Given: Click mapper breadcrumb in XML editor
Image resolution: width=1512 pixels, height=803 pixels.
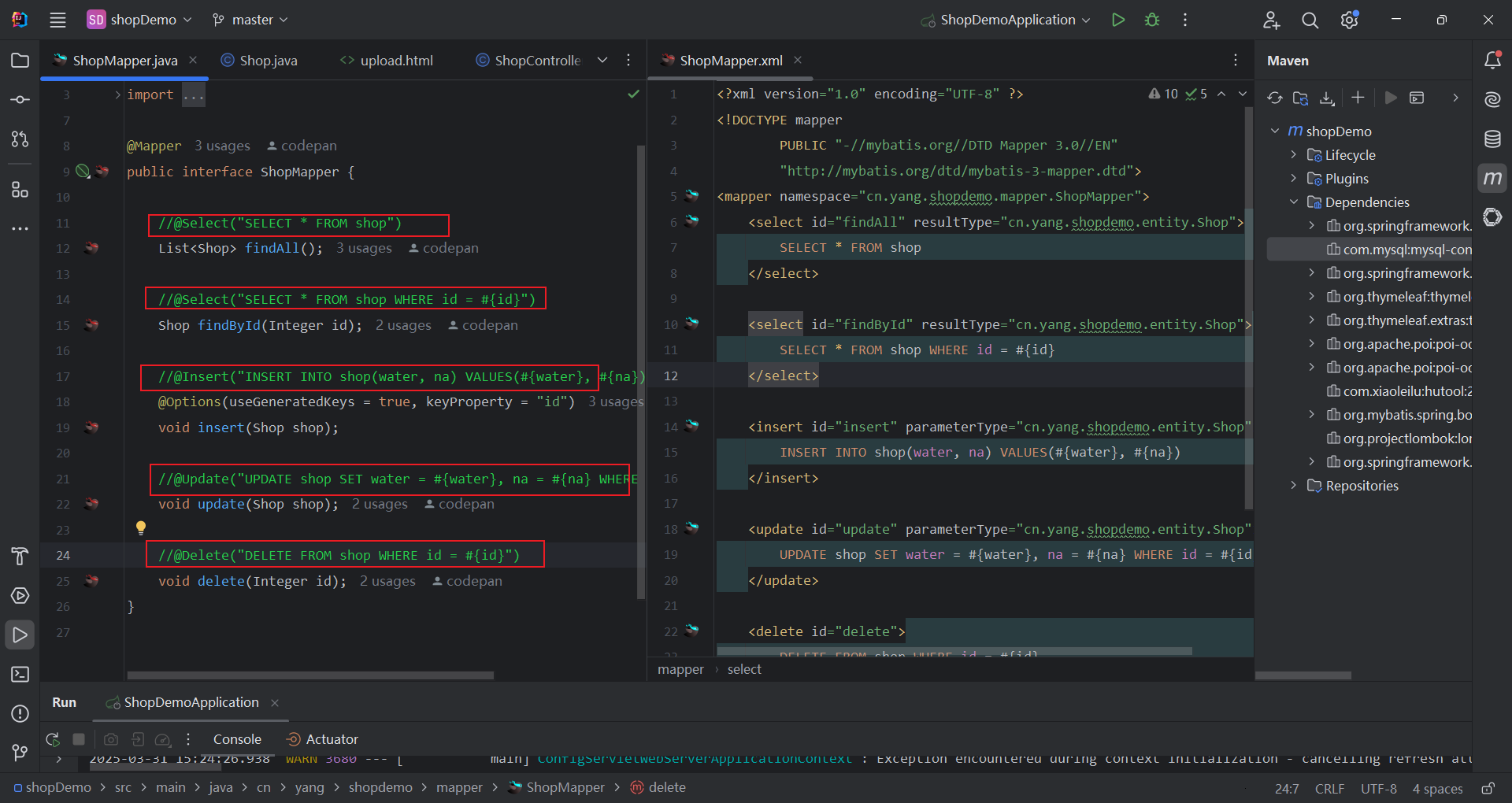Looking at the screenshot, I should (x=680, y=670).
